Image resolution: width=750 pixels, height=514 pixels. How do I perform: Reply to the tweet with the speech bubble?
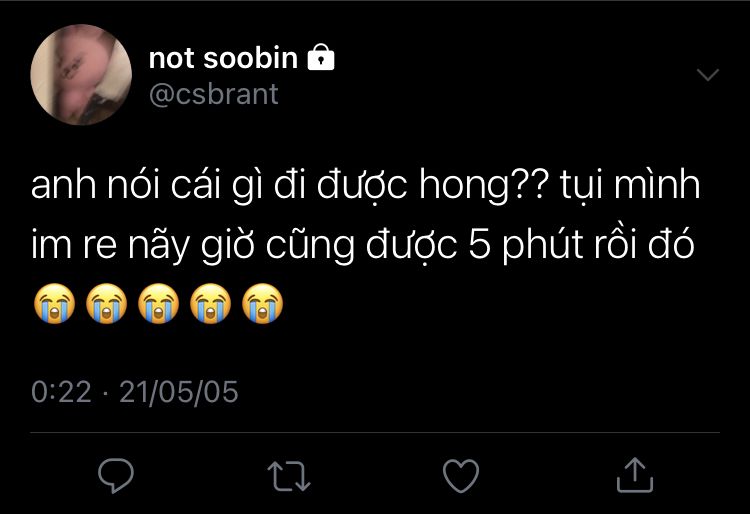(x=116, y=474)
